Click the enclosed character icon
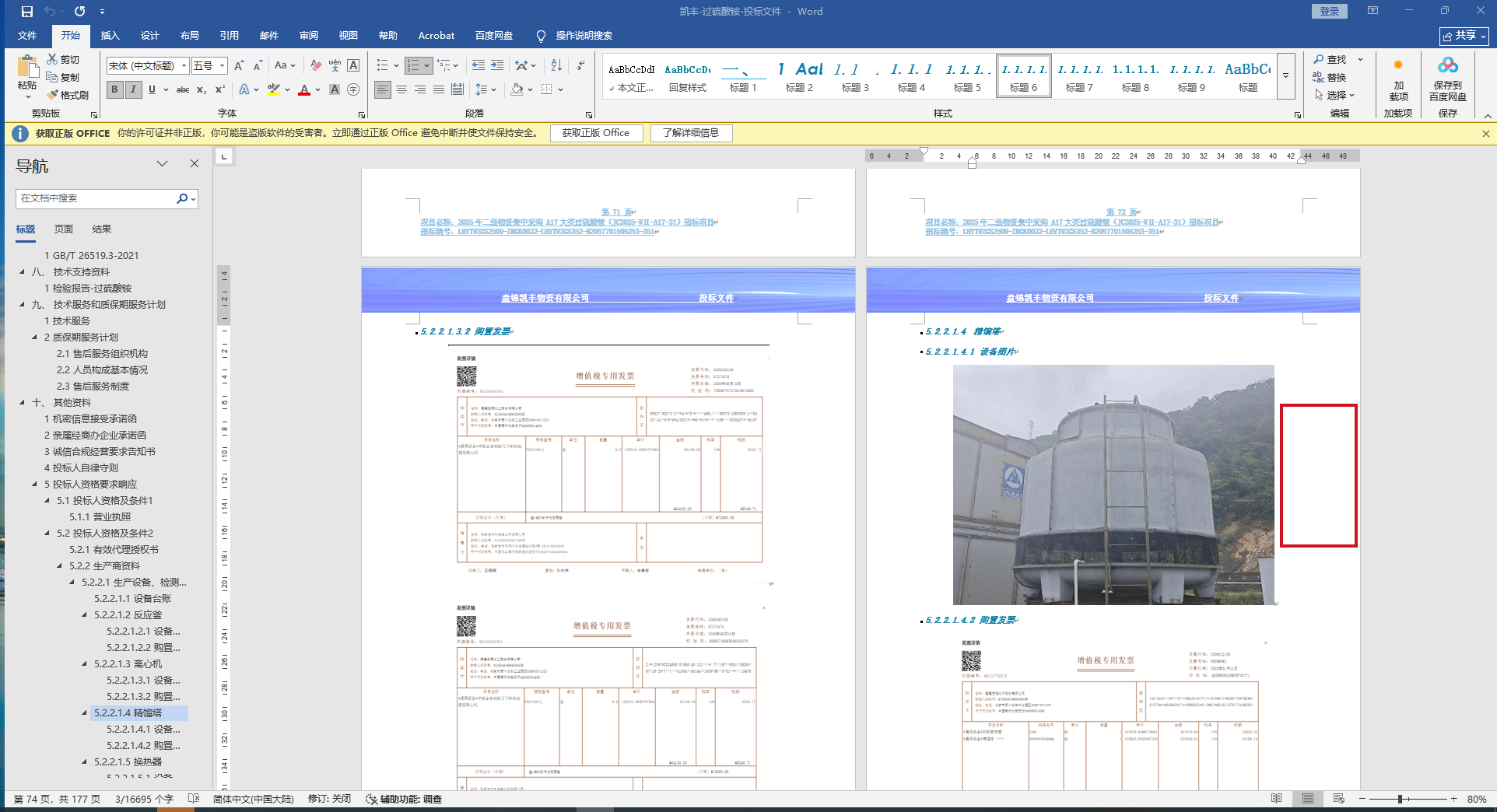 pos(353,89)
